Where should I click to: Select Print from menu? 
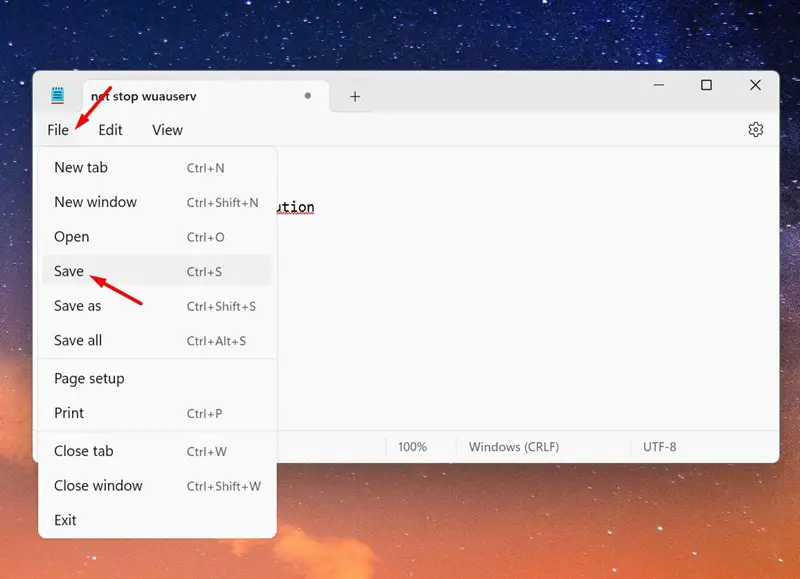157,413
